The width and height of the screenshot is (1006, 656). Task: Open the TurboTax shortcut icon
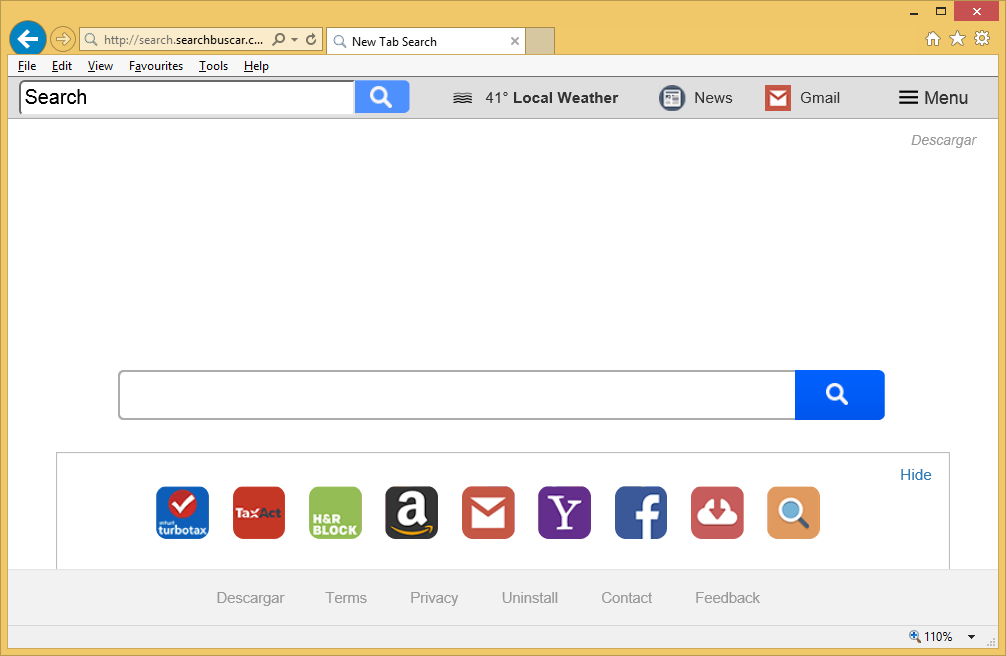pyautogui.click(x=182, y=513)
